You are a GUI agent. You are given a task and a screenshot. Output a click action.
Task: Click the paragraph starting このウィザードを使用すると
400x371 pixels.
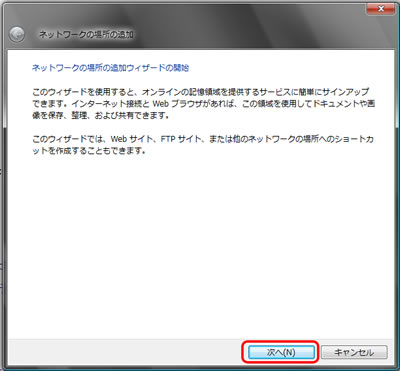[x=204, y=104]
